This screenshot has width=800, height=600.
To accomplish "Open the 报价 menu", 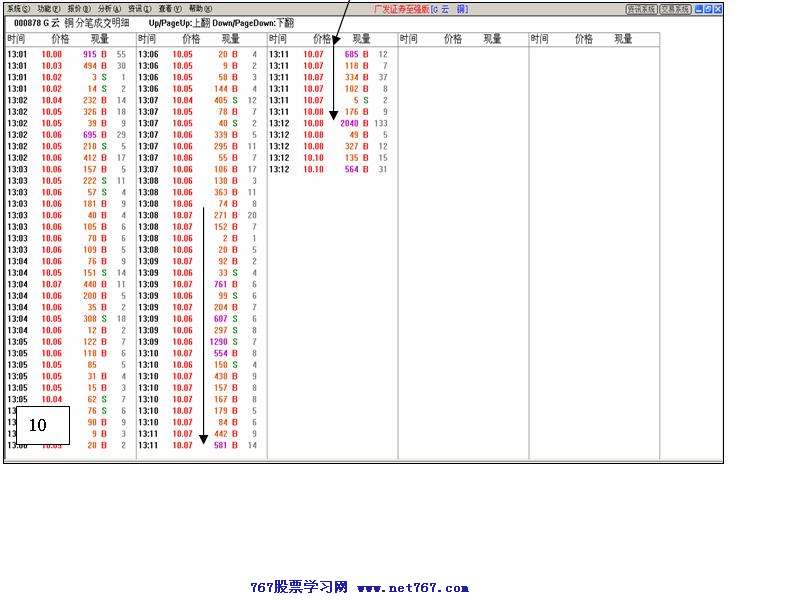I will pyautogui.click(x=78, y=9).
